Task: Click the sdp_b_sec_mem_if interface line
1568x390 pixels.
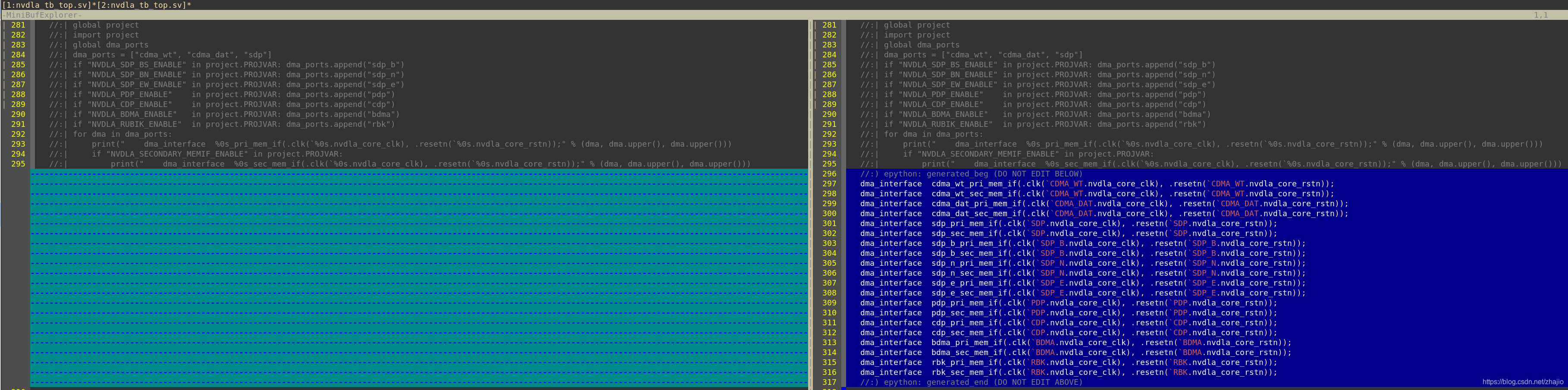Action: (1083, 253)
